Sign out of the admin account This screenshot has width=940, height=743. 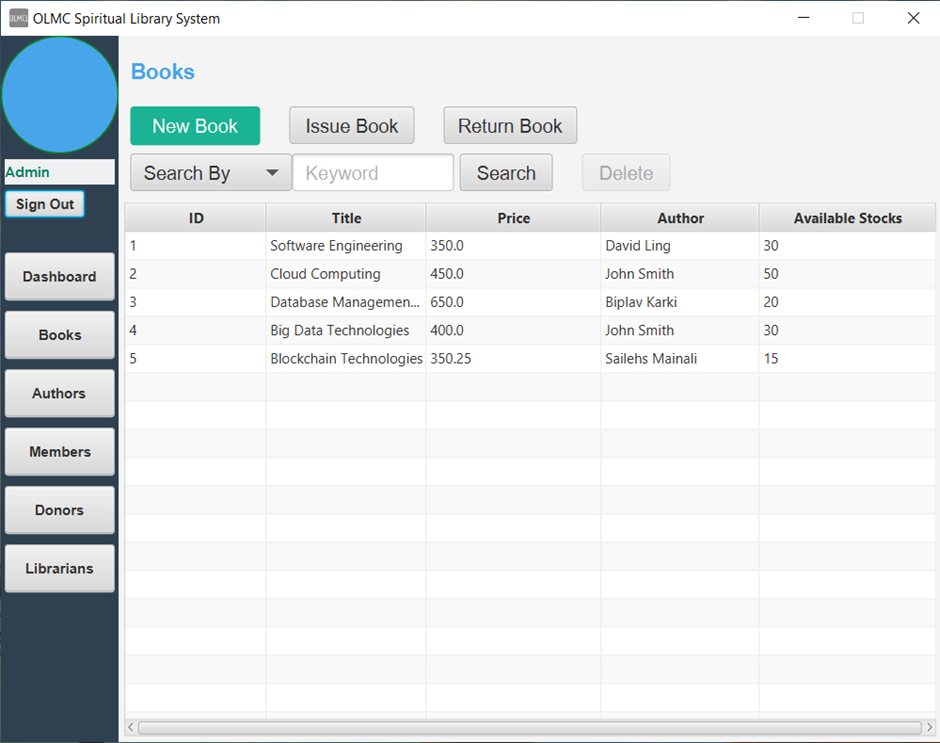click(x=44, y=203)
